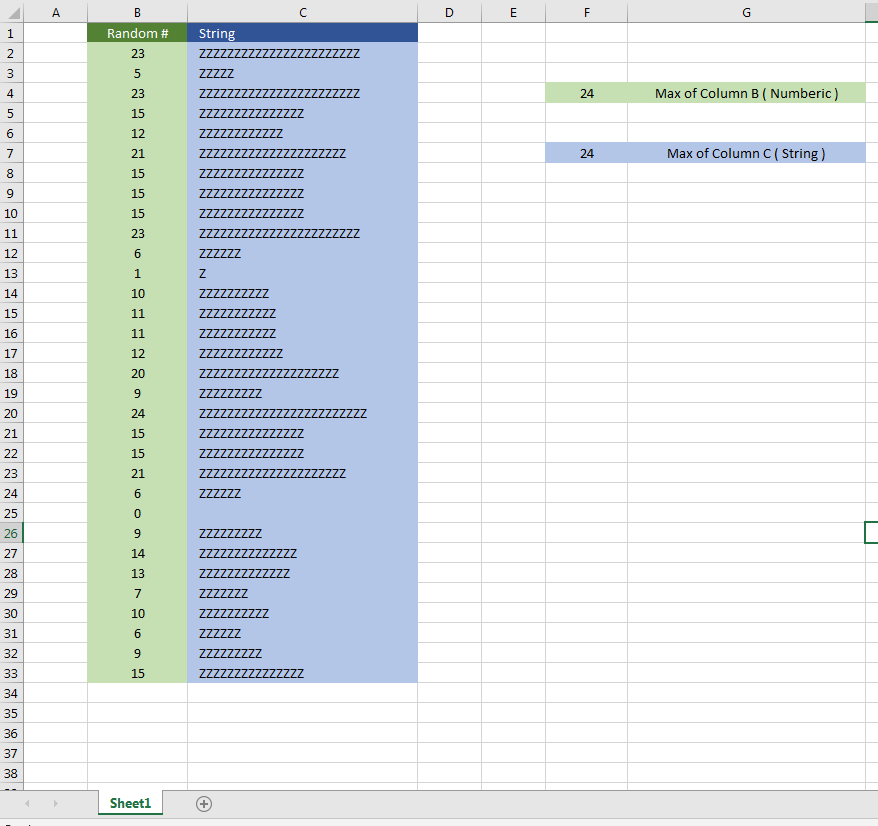Viewport: 878px width, 826px height.
Task: Click the 'Random #' header cell
Action: click(136, 32)
